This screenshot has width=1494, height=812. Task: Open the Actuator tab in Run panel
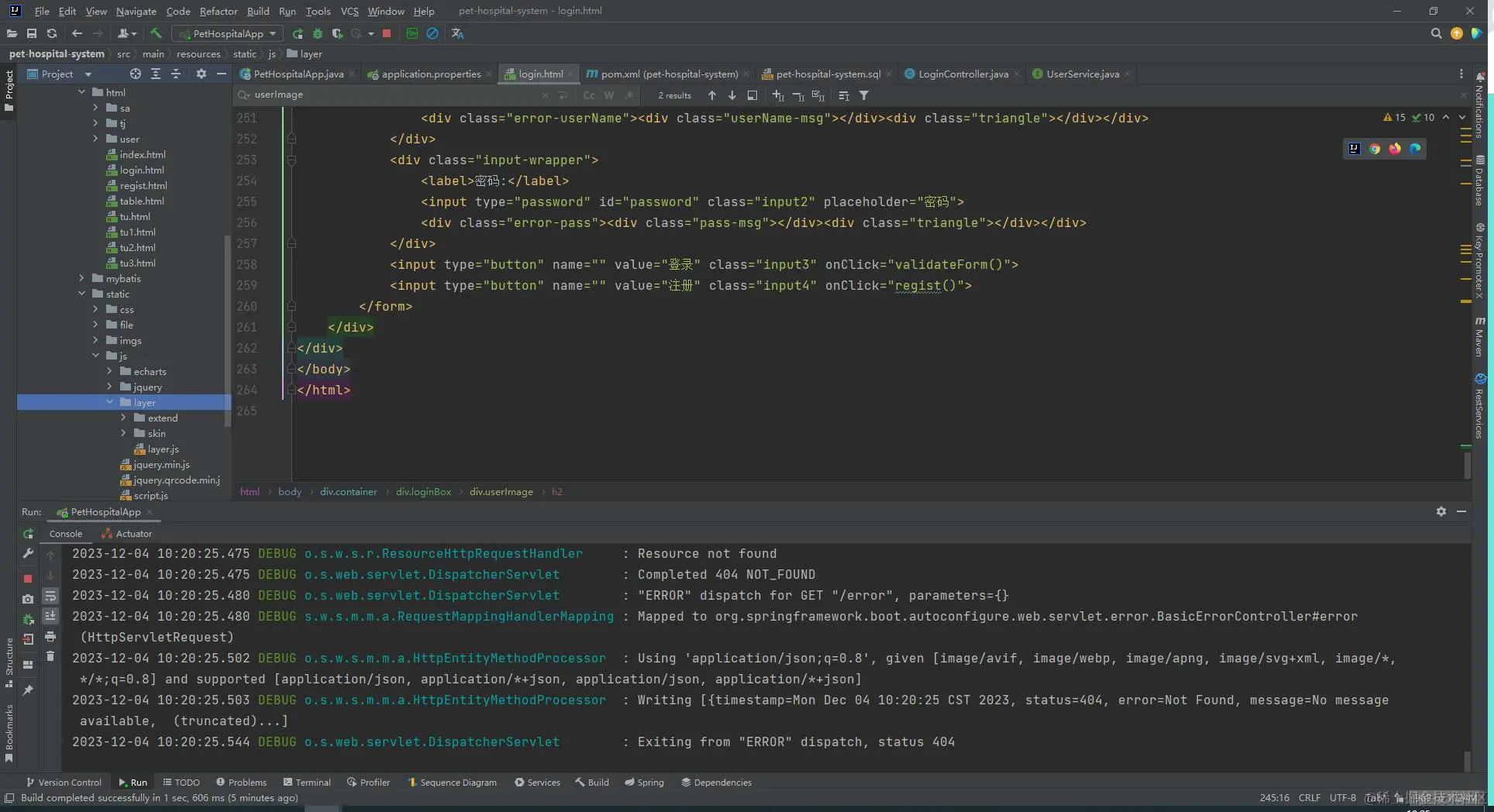pos(127,534)
